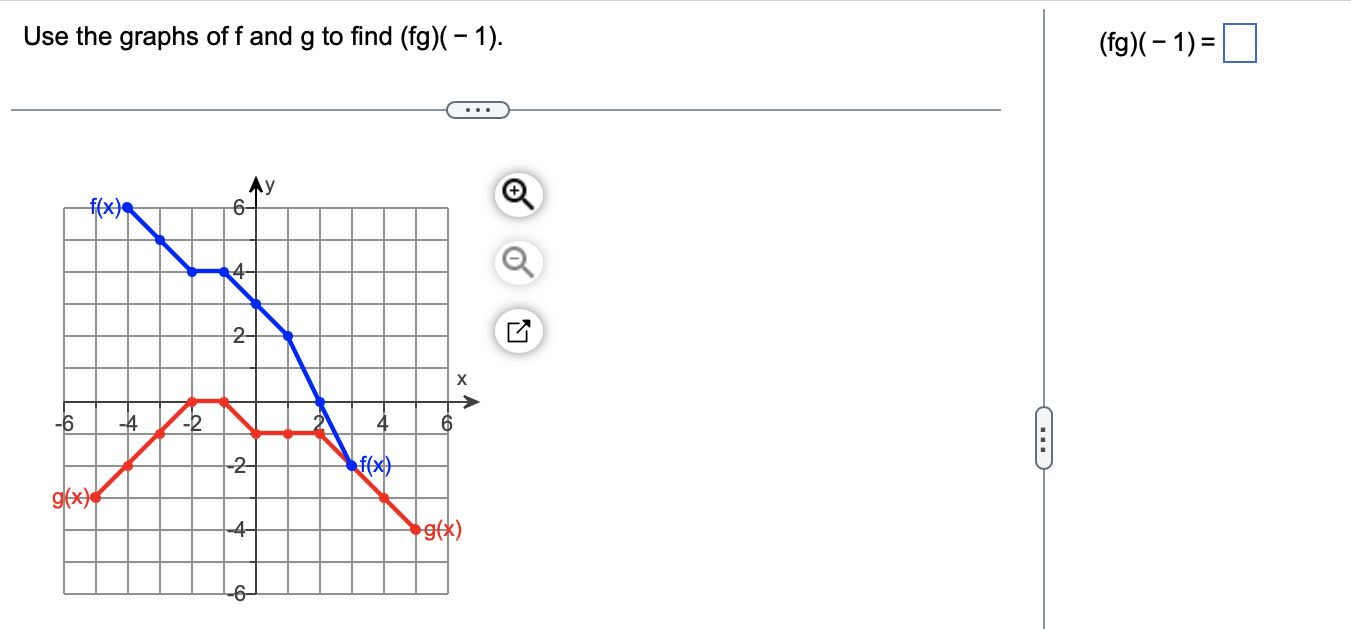Zoom out using the grayed magnifier icon

coord(518,262)
